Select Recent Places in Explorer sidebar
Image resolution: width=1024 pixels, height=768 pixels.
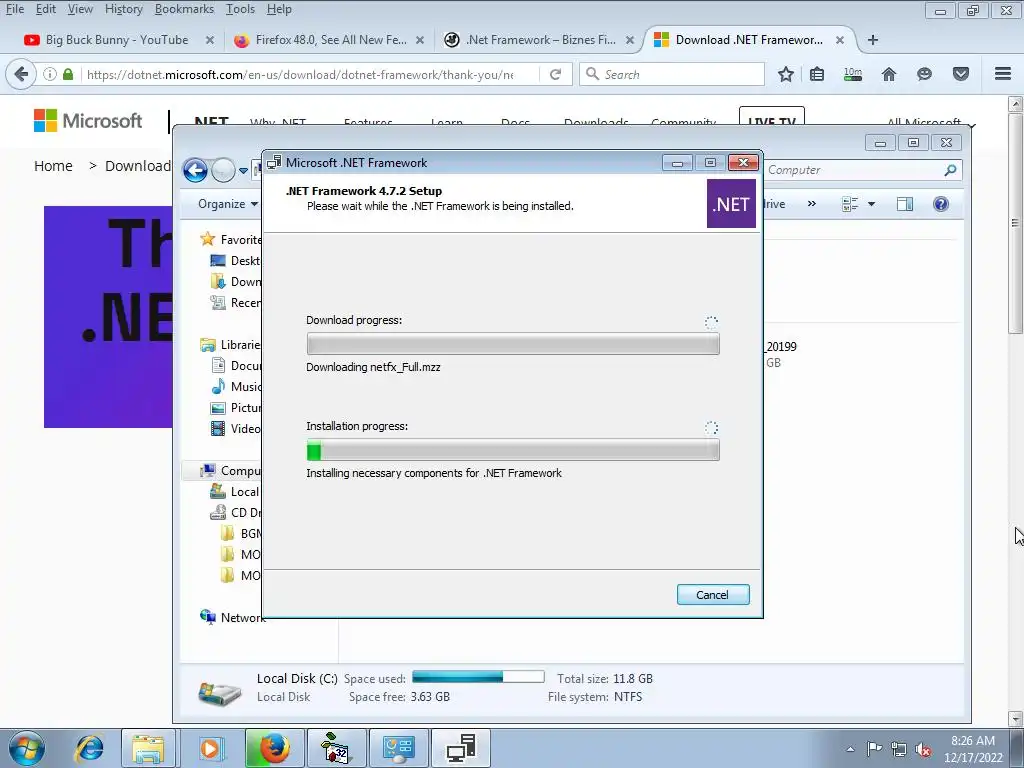[x=235, y=302]
